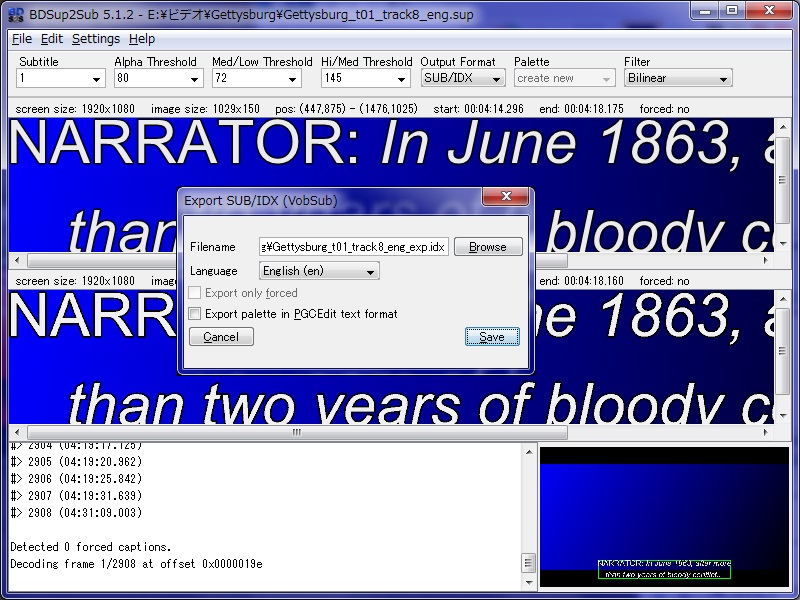The width and height of the screenshot is (800, 600).
Task: Close the Export SUB/IDX dialog
Action: tap(506, 197)
